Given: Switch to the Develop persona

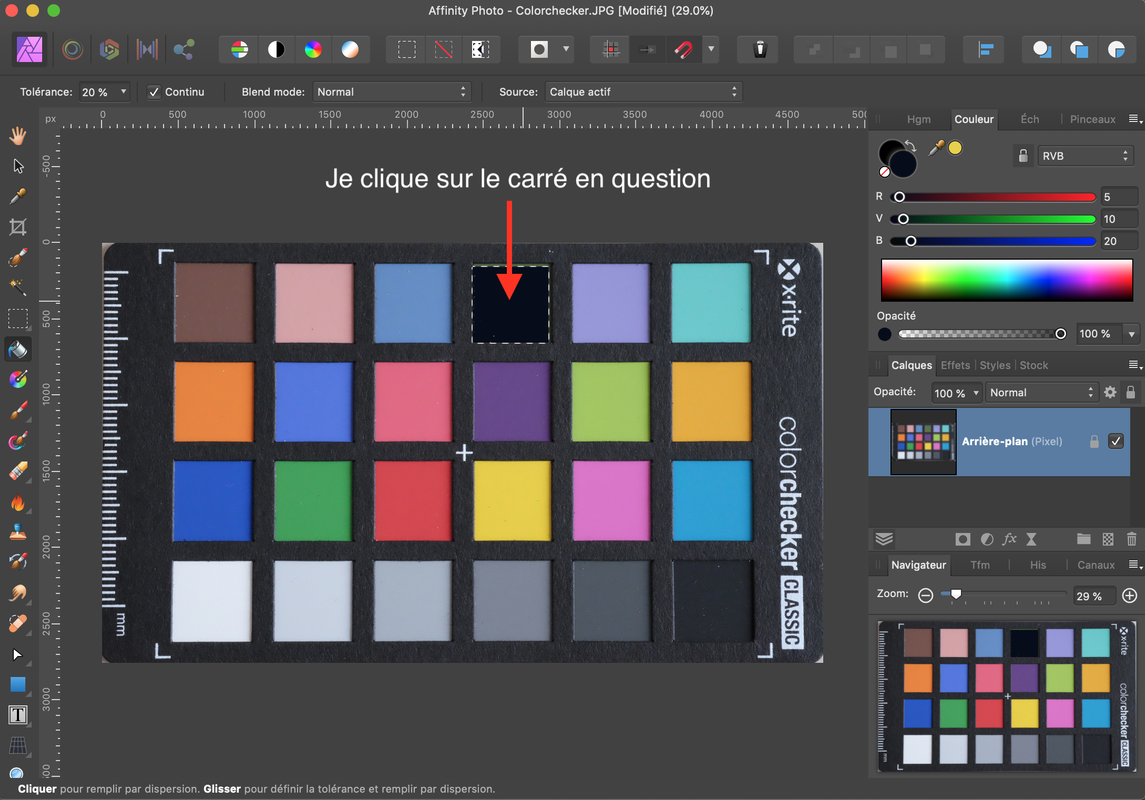Looking at the screenshot, I should click(x=110, y=50).
